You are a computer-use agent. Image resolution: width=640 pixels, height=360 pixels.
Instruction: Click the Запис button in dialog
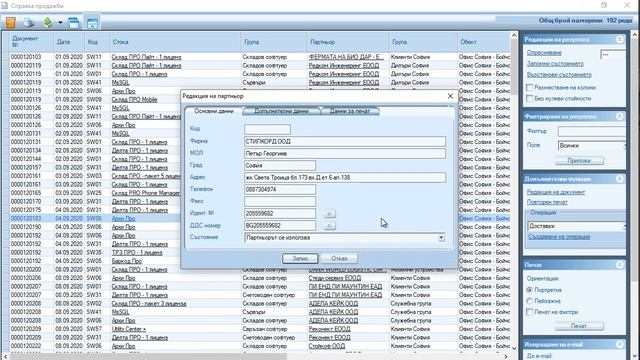[300, 258]
